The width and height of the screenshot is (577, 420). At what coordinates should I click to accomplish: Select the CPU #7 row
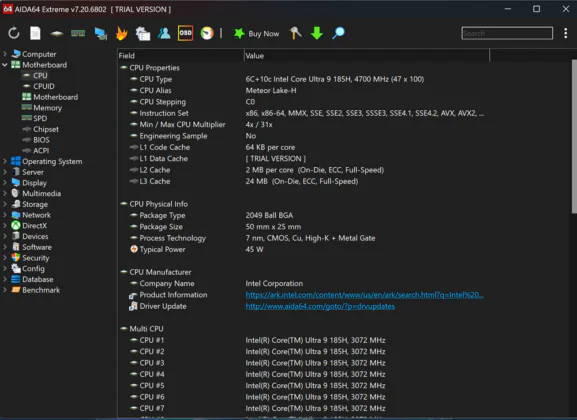point(304,408)
